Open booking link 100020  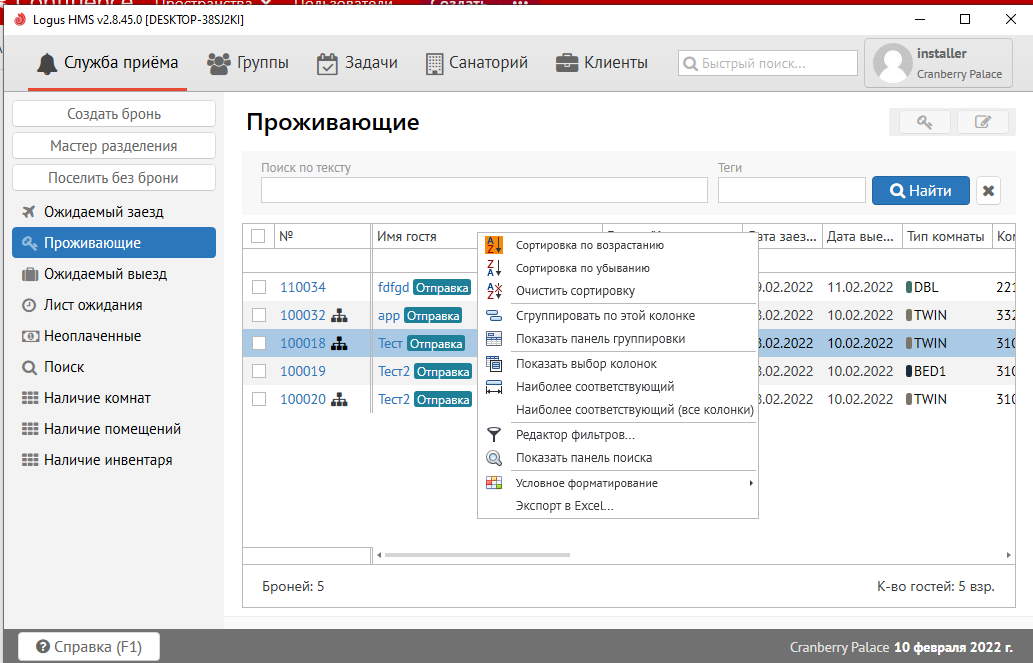(303, 399)
